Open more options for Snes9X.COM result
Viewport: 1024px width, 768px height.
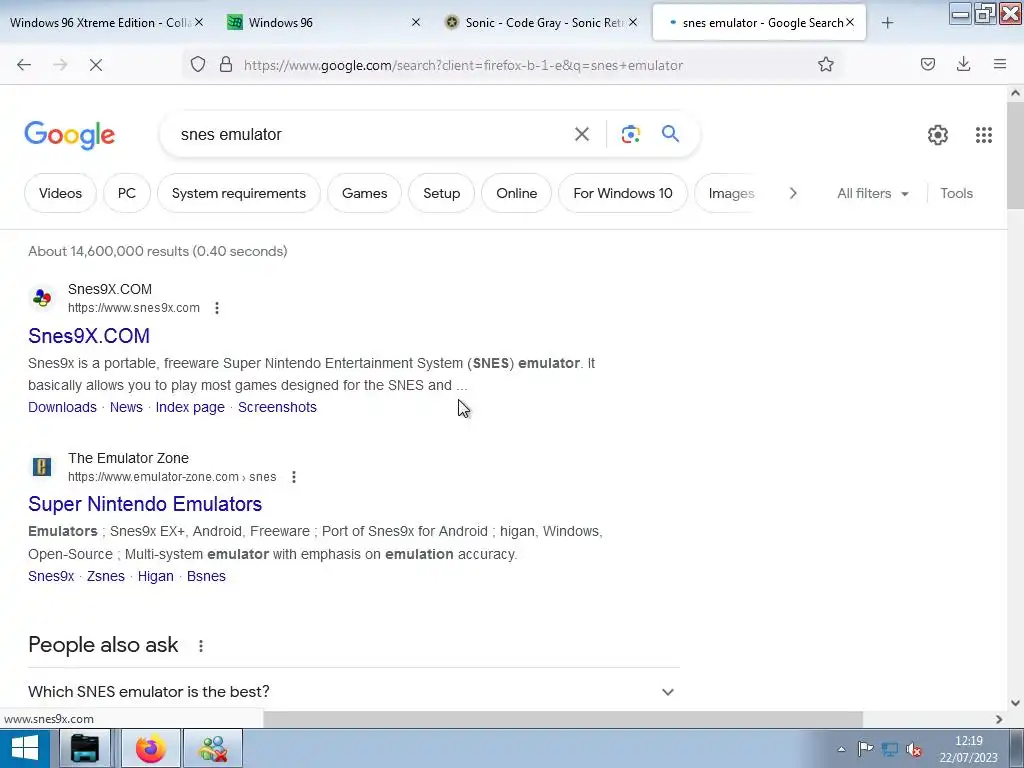pos(217,308)
